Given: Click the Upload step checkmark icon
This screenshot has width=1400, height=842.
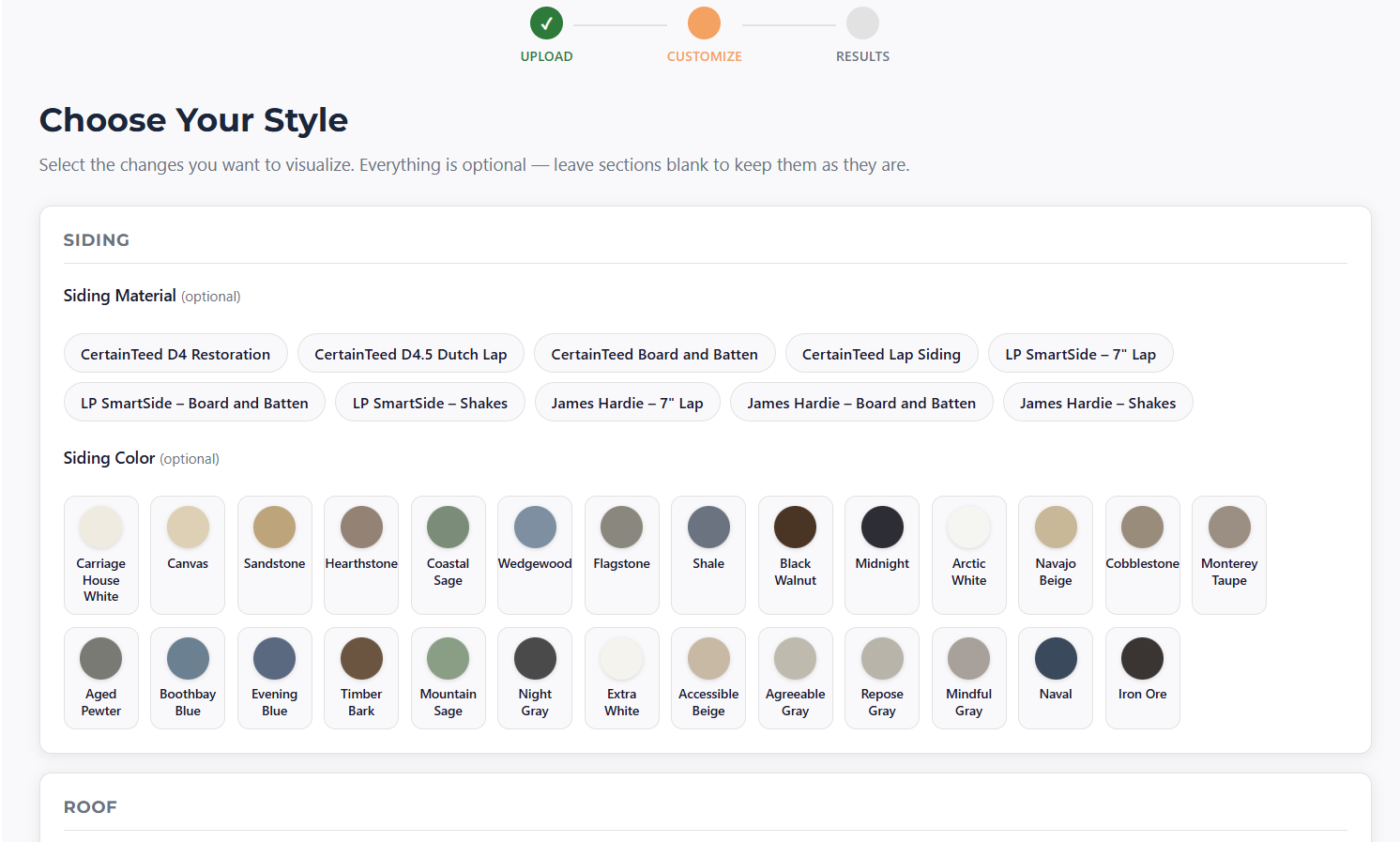Looking at the screenshot, I should pyautogui.click(x=546, y=23).
